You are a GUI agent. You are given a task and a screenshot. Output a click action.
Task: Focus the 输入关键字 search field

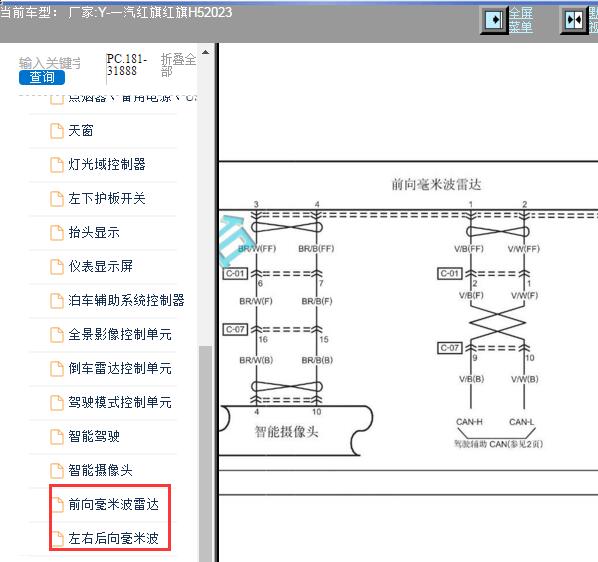pyautogui.click(x=50, y=63)
